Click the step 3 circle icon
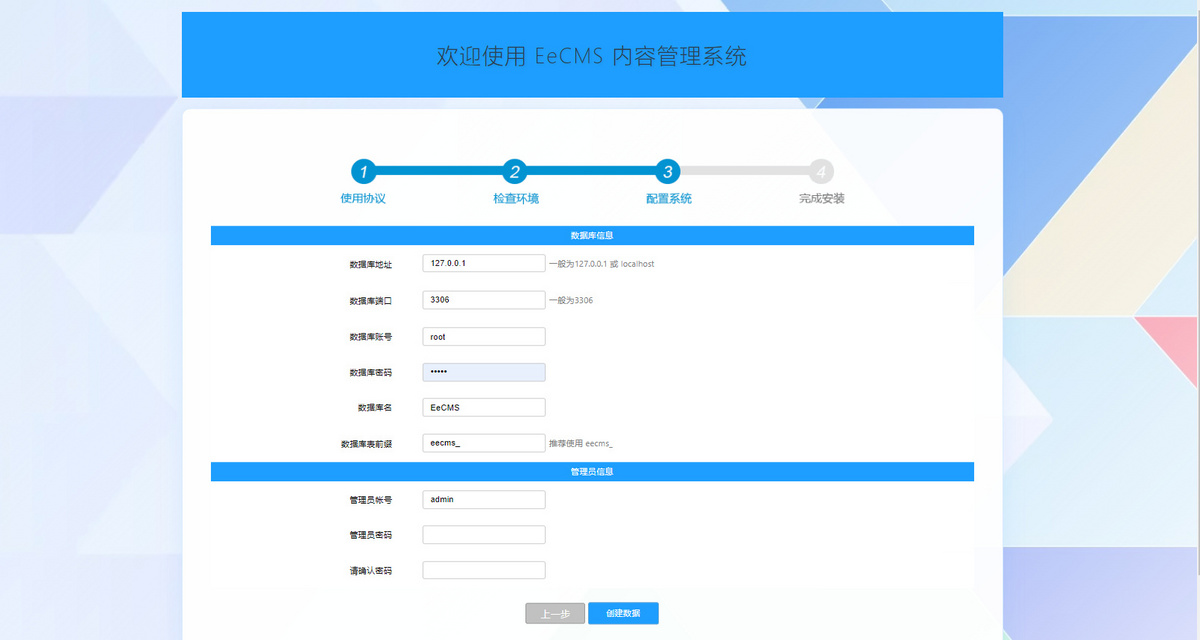Viewport: 1200px width, 640px height. [x=668, y=171]
